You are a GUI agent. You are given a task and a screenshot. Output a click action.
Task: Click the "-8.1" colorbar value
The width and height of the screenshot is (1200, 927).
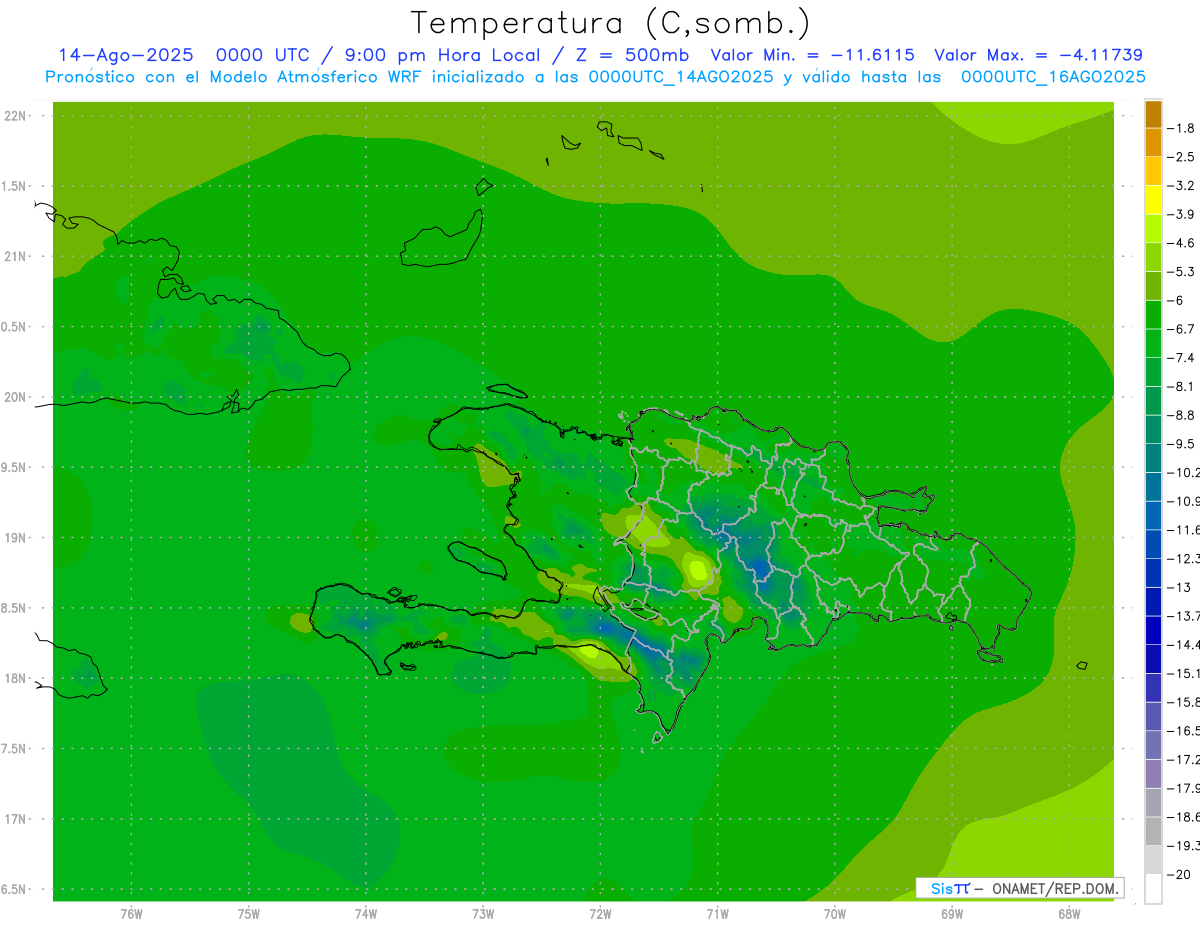1182,386
